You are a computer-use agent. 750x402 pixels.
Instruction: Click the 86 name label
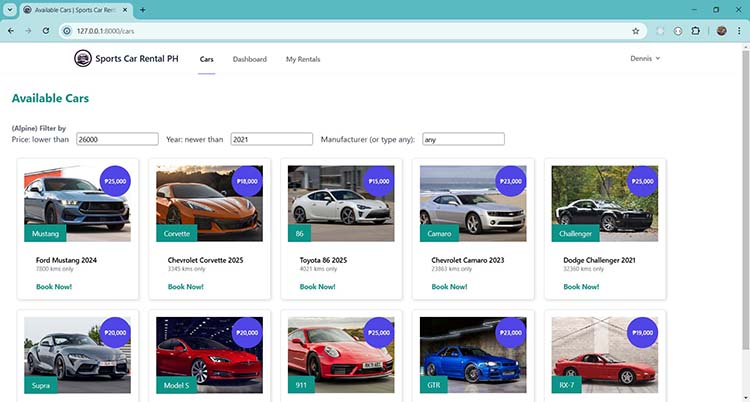tap(299, 234)
